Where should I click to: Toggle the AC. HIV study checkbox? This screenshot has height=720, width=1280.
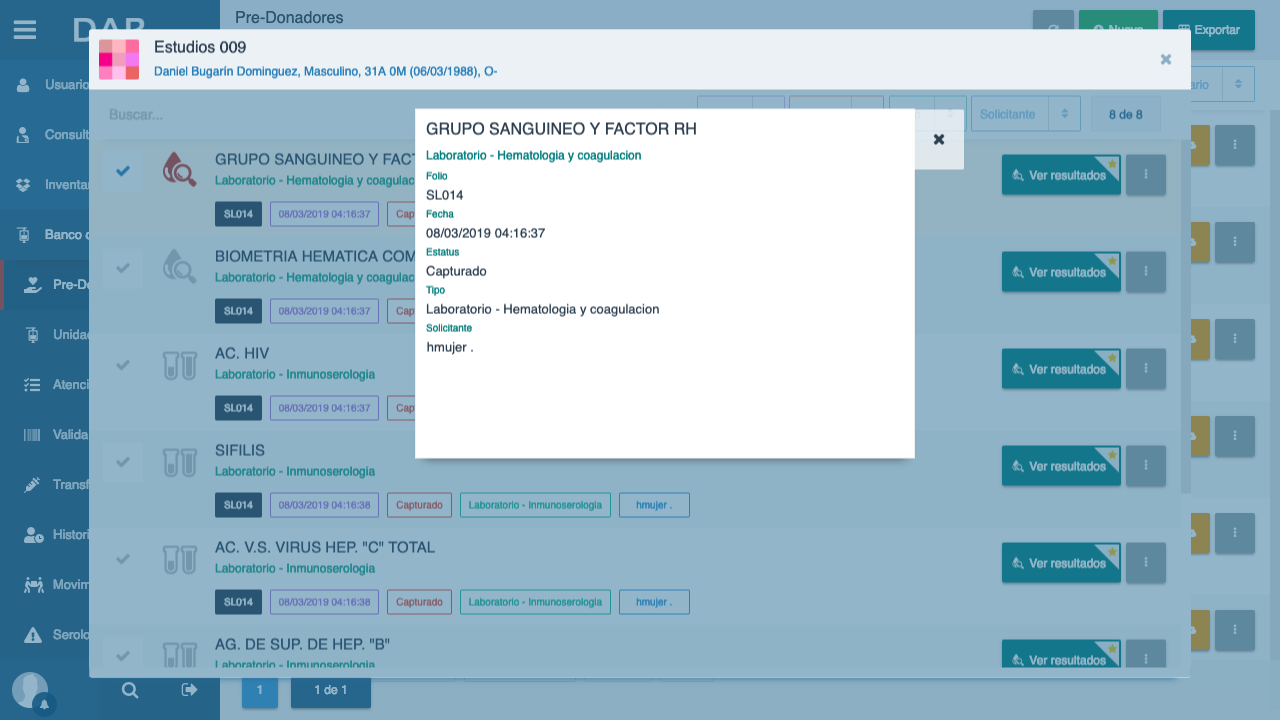coord(123,365)
